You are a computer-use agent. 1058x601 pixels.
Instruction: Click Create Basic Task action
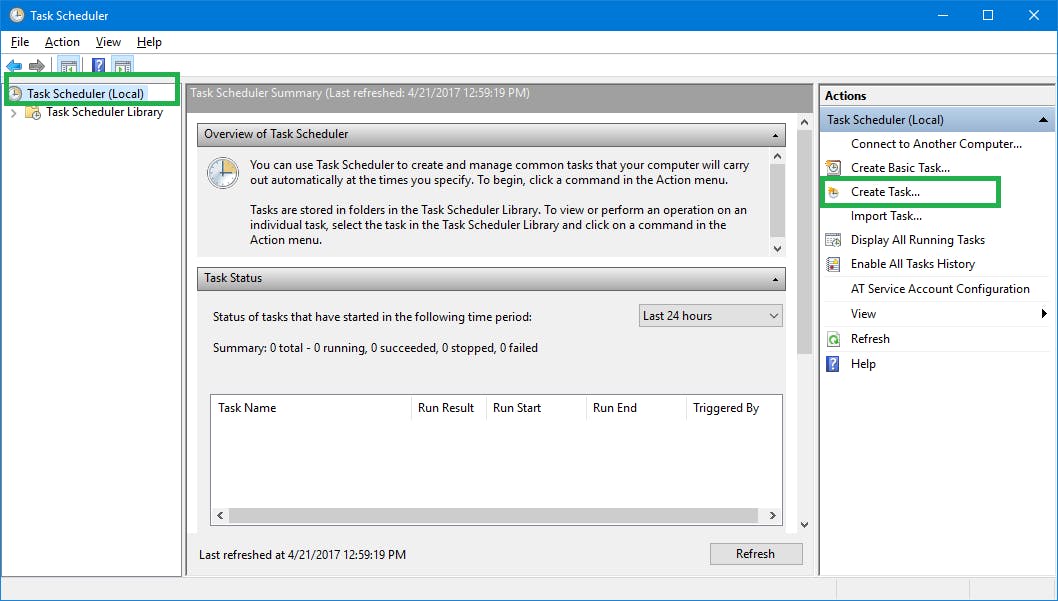[x=900, y=168]
